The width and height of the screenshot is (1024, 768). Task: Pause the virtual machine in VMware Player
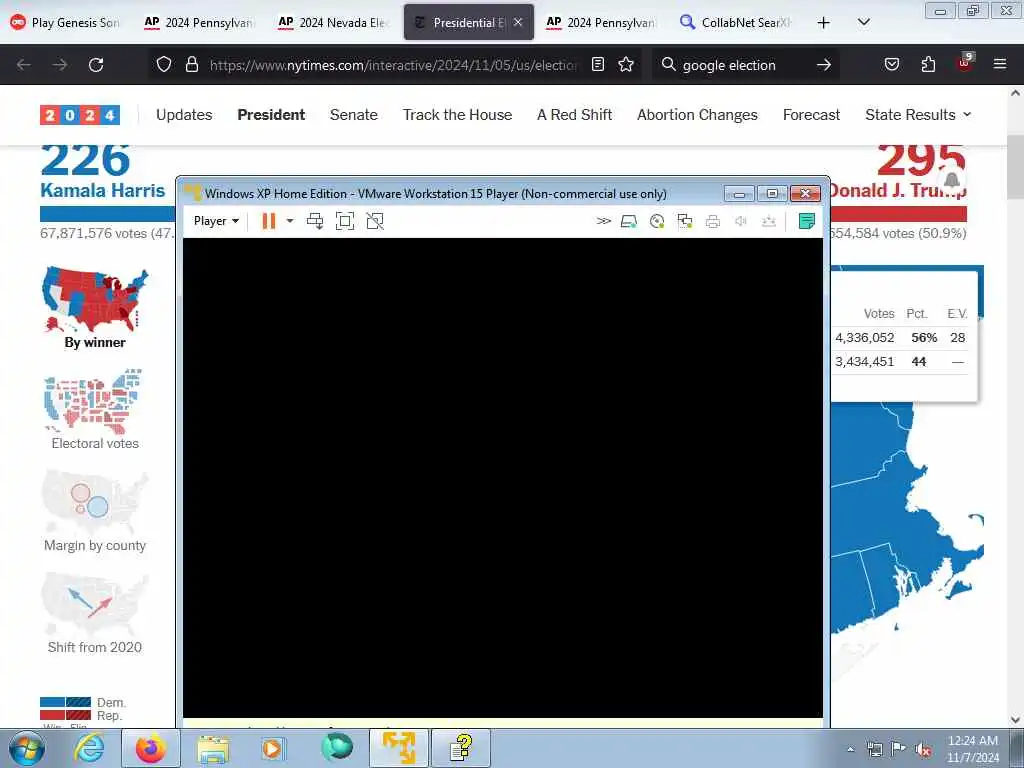[x=268, y=221]
